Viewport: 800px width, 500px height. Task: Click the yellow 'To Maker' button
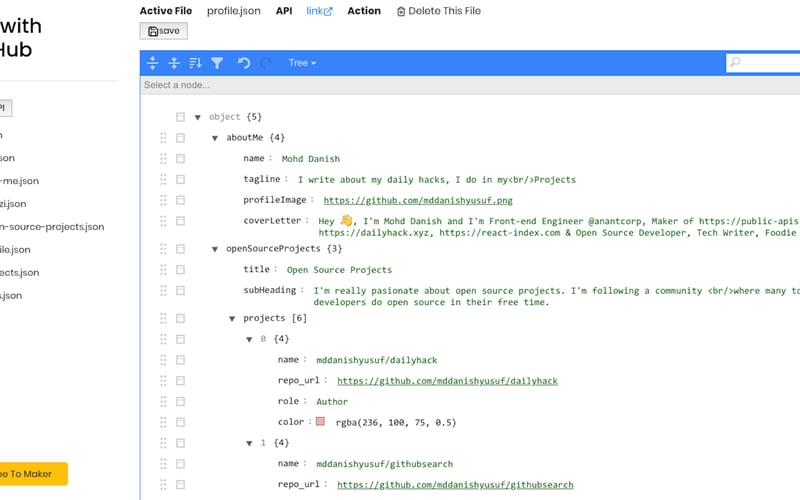(34, 474)
